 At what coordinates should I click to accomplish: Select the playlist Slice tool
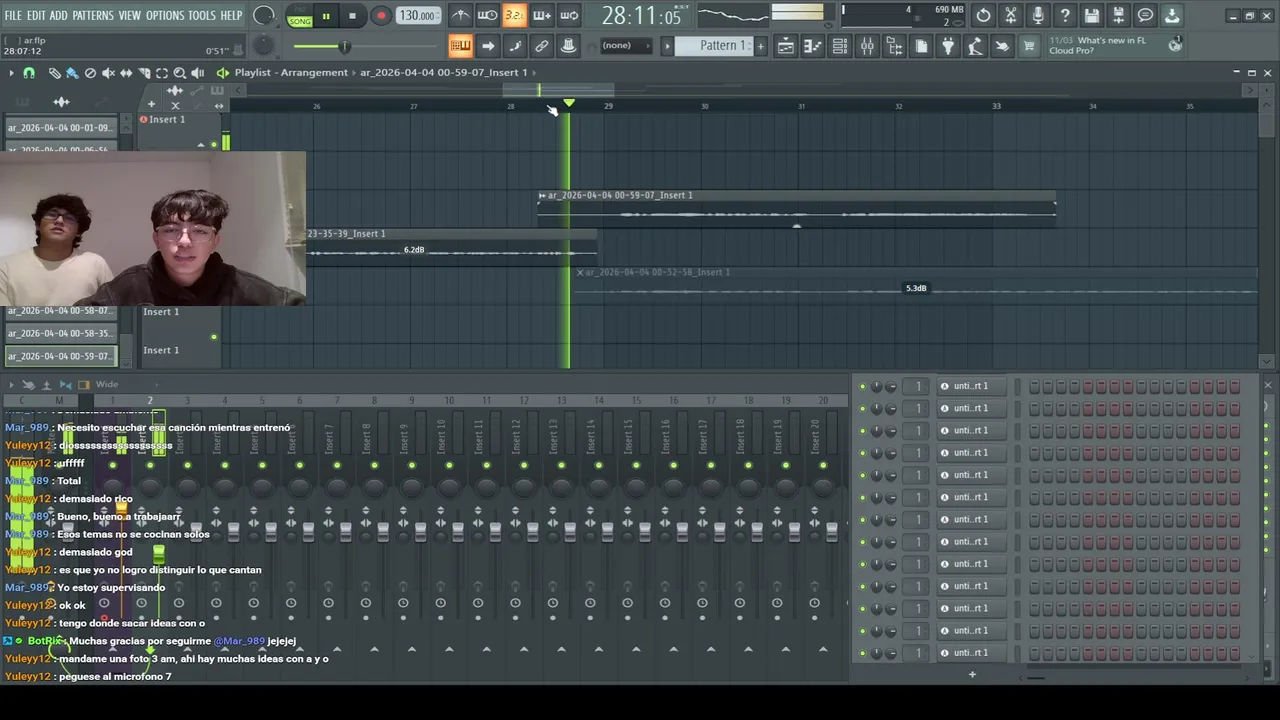144,73
